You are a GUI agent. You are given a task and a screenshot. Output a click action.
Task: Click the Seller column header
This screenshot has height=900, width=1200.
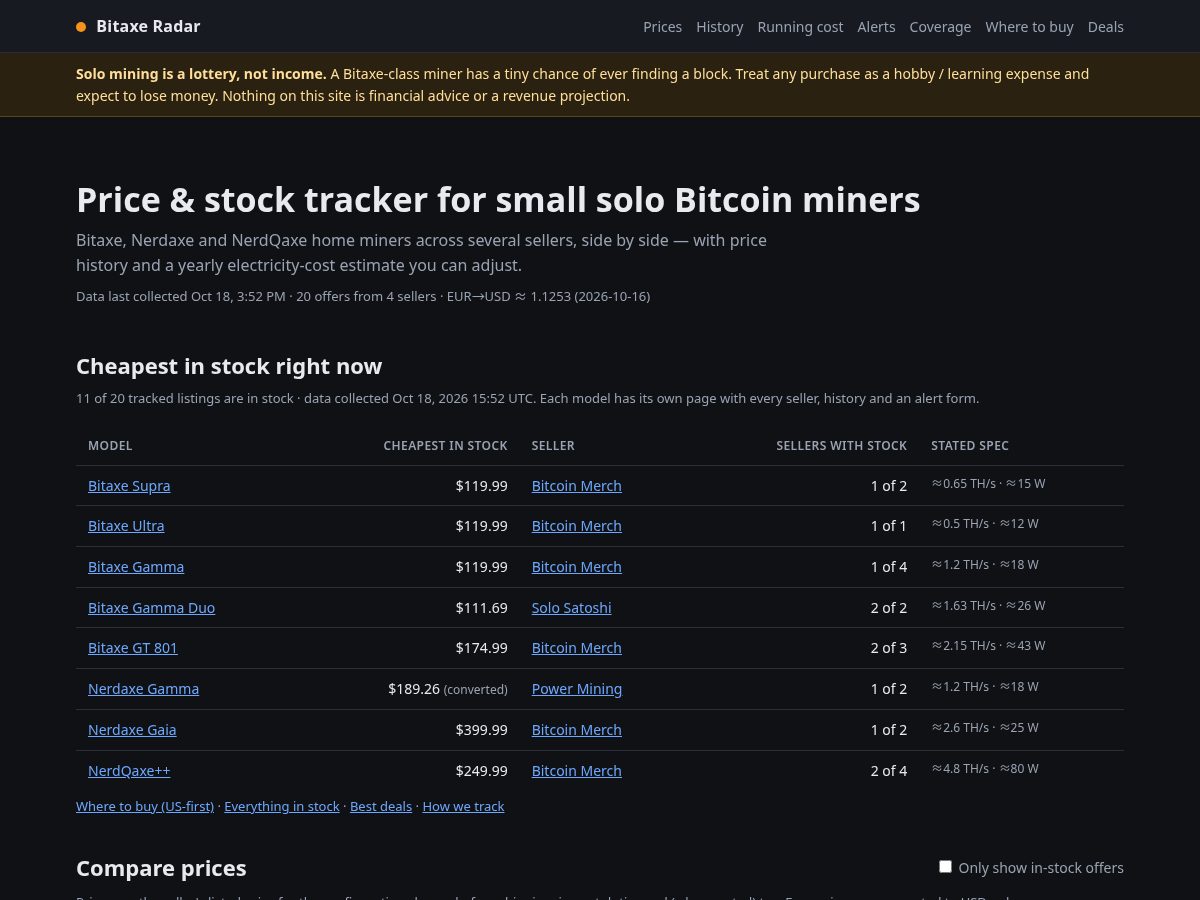coord(553,446)
